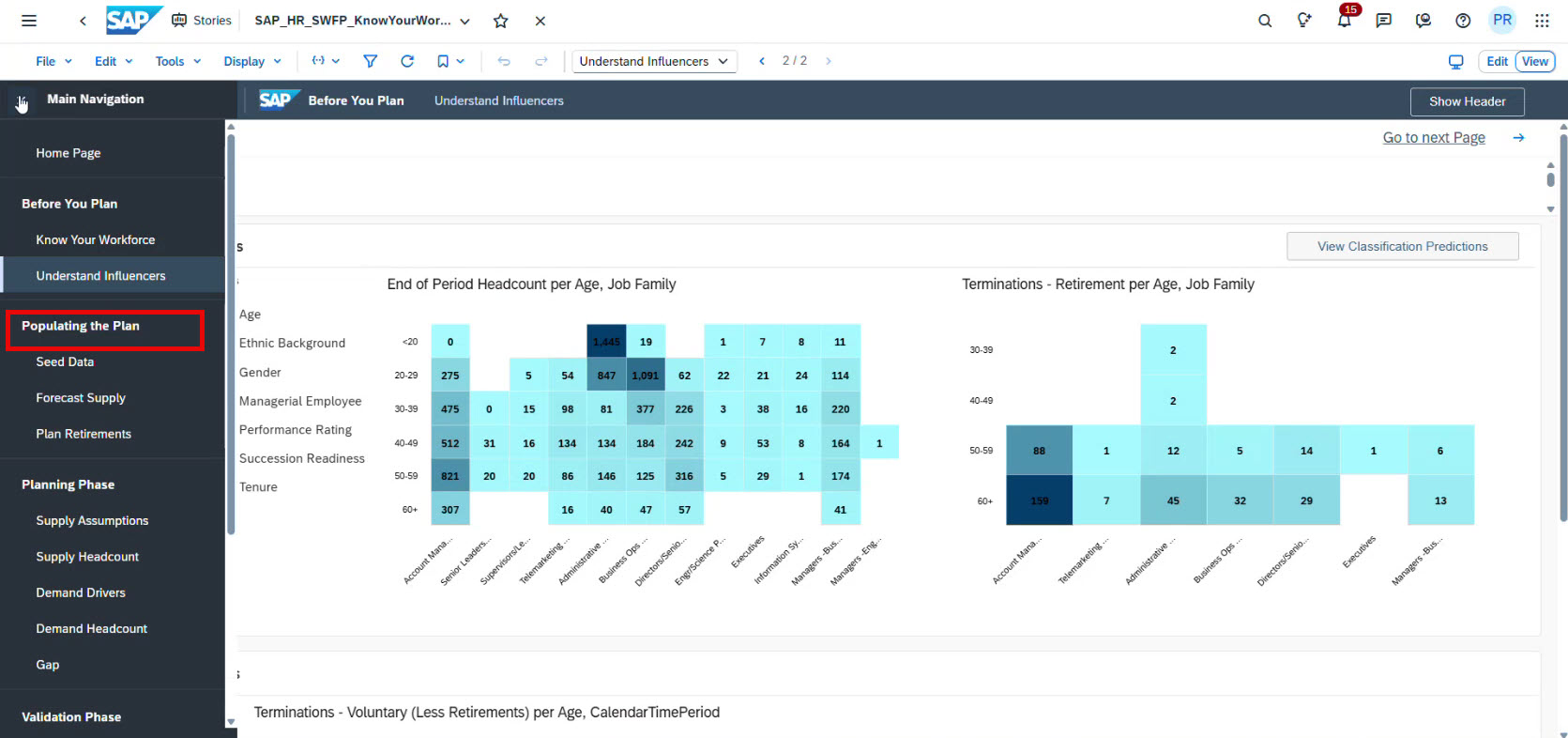
Task: Click the darkest 1,445 heatmap cell
Action: pos(606,342)
